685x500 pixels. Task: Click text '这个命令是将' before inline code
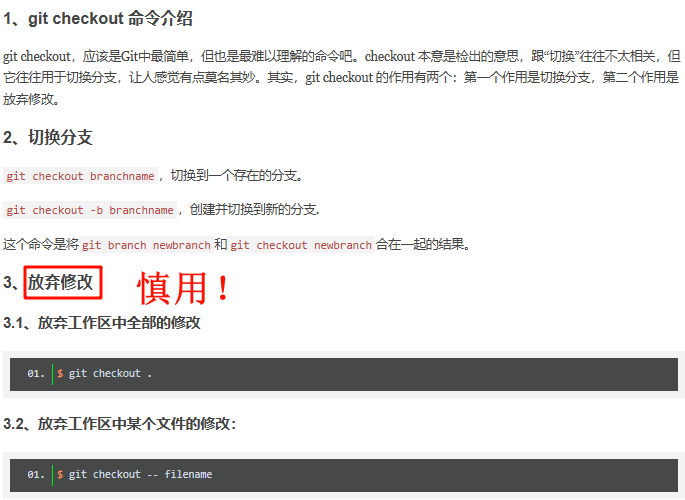tap(41, 244)
